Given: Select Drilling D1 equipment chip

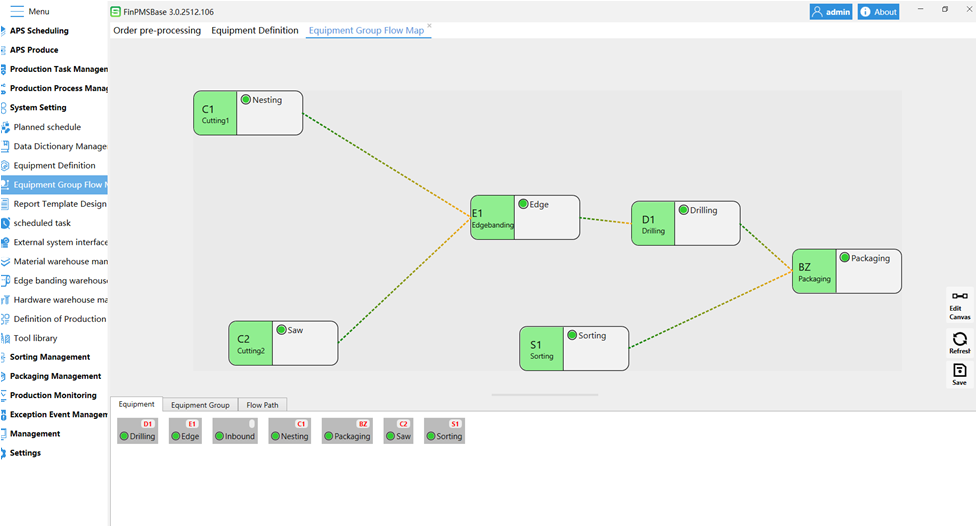Looking at the screenshot, I should pyautogui.click(x=138, y=431).
